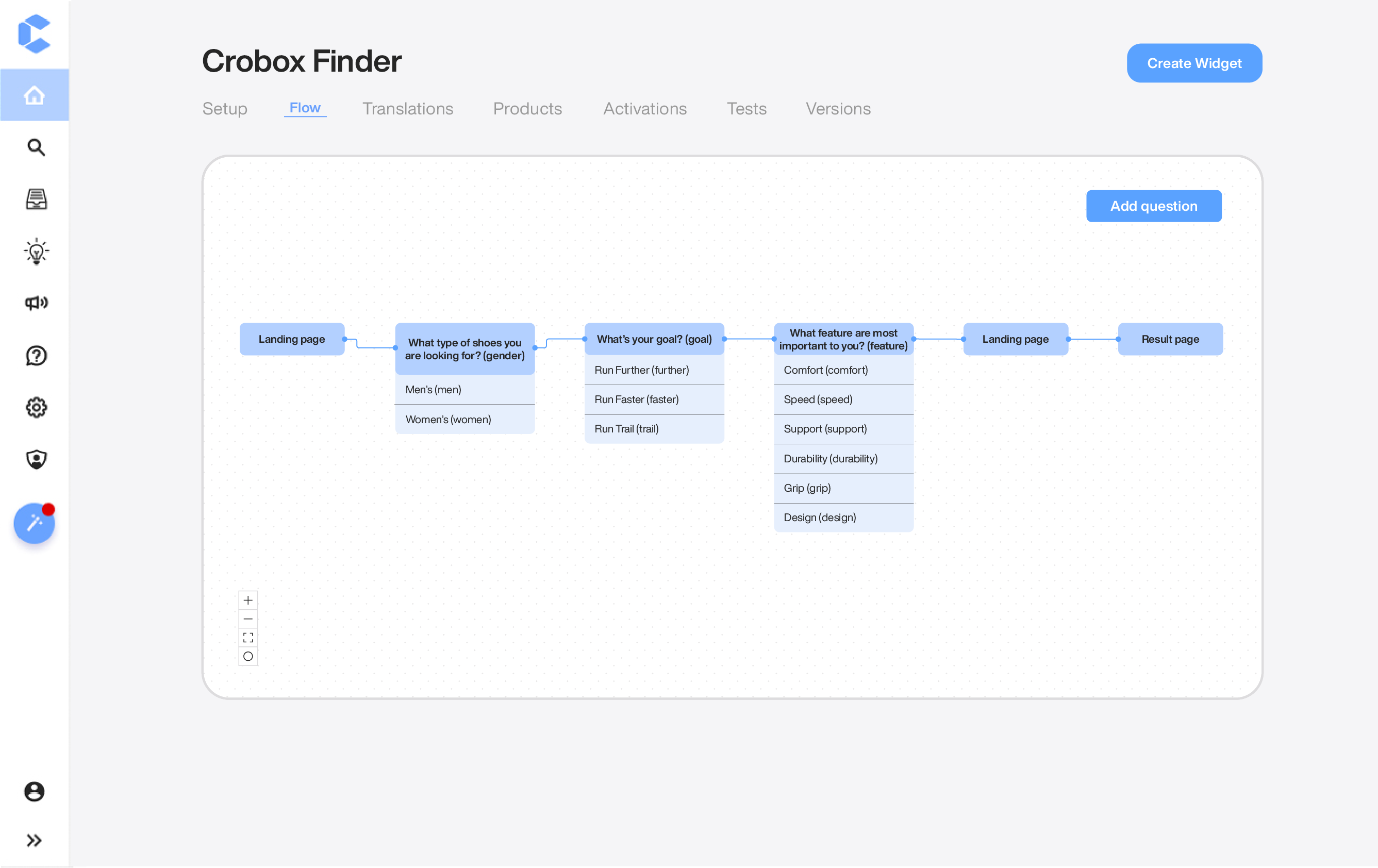This screenshot has width=1378, height=868.
Task: Open the Home section in the sidebar
Action: [35, 95]
